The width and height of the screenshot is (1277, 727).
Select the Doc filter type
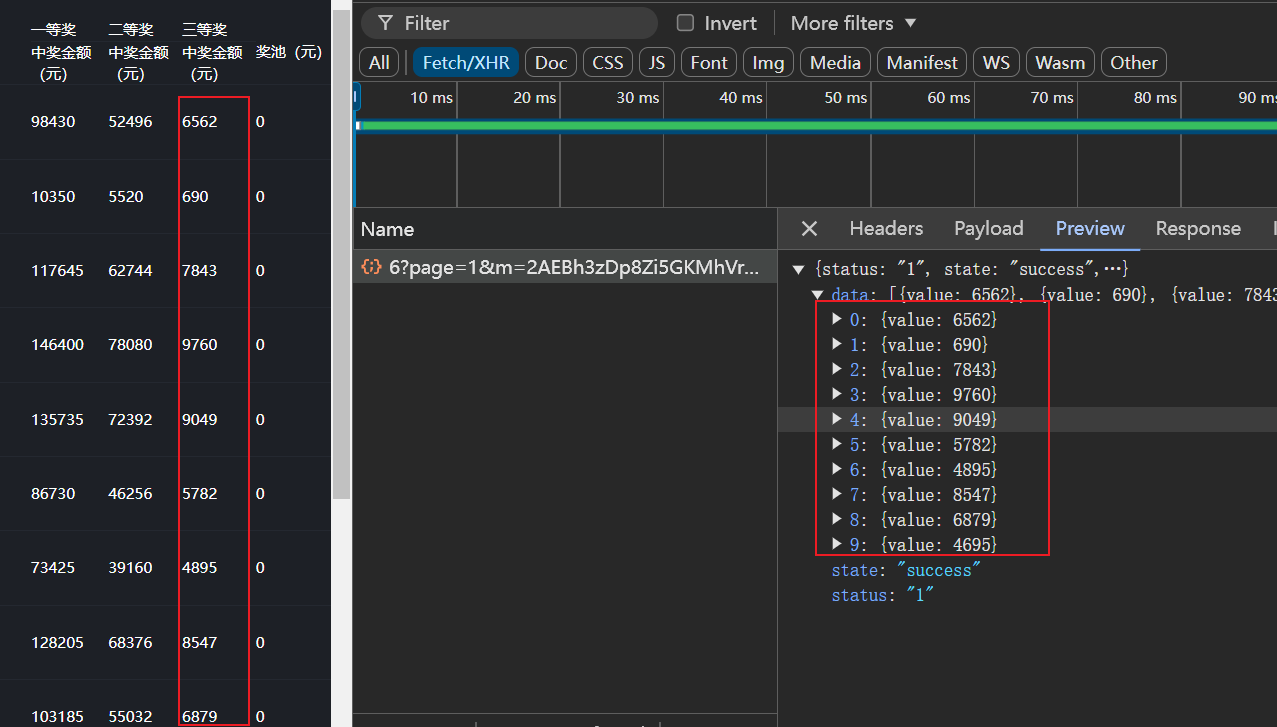[551, 62]
